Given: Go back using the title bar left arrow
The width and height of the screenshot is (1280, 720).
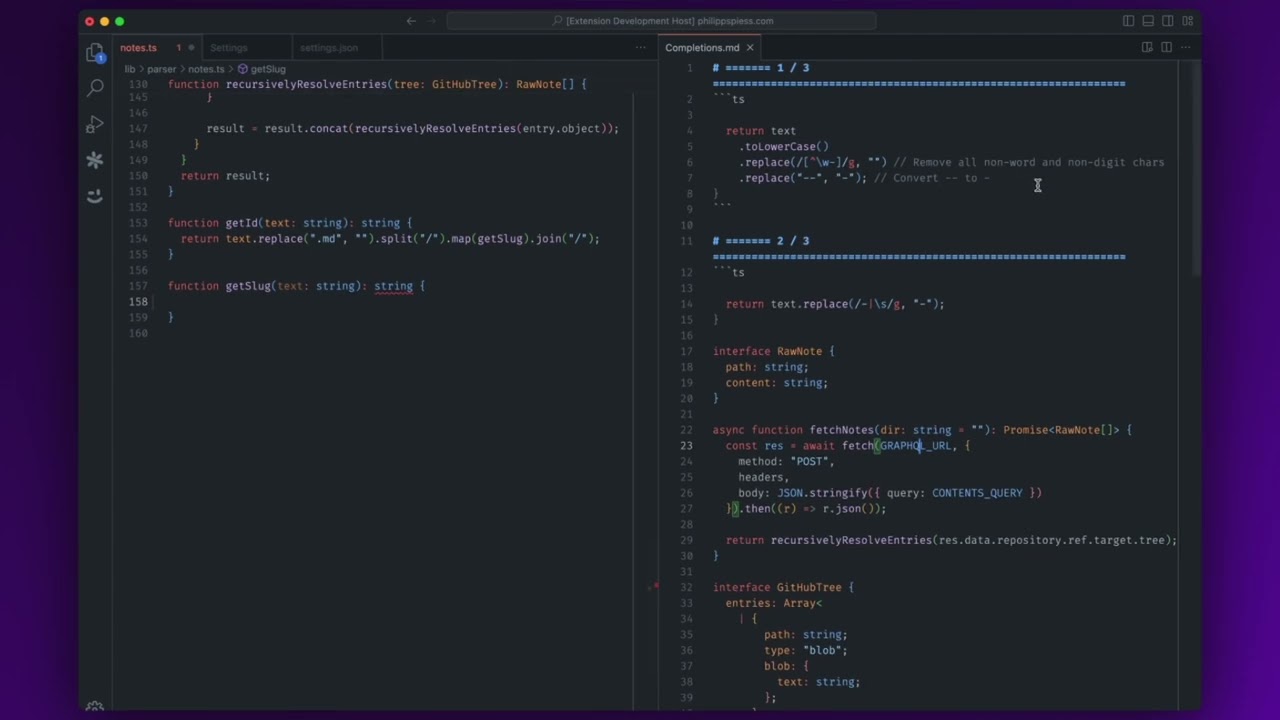Looking at the screenshot, I should (411, 21).
